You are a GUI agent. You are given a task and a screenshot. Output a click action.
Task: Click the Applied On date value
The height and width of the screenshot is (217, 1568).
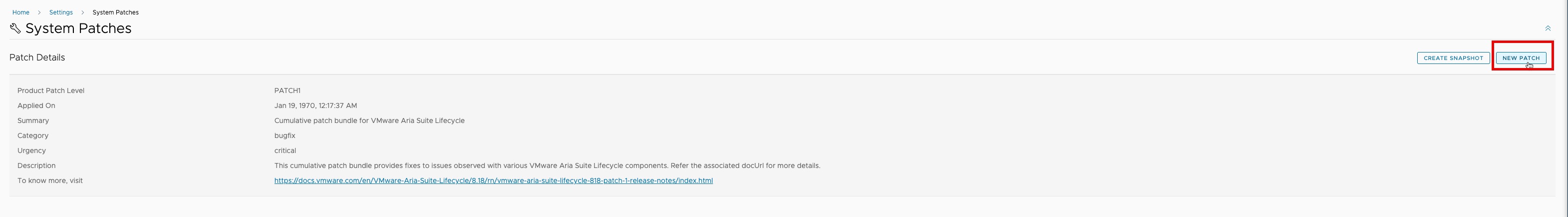[x=315, y=105]
